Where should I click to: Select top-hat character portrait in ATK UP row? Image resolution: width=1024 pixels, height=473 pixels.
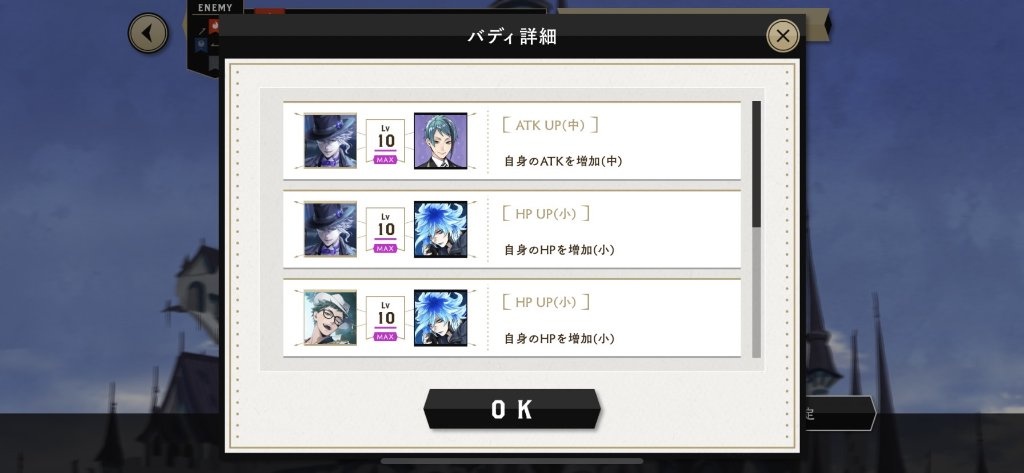pos(330,140)
